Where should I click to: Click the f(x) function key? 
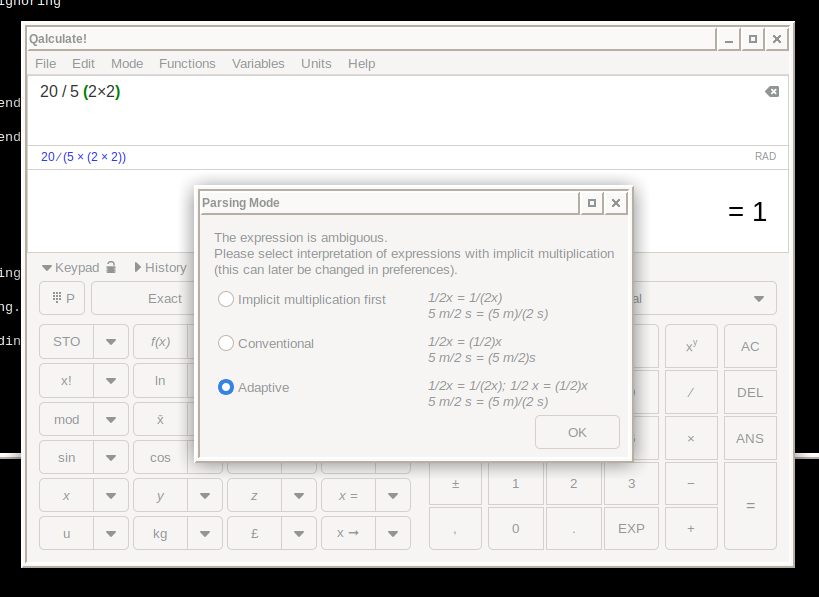[160, 342]
